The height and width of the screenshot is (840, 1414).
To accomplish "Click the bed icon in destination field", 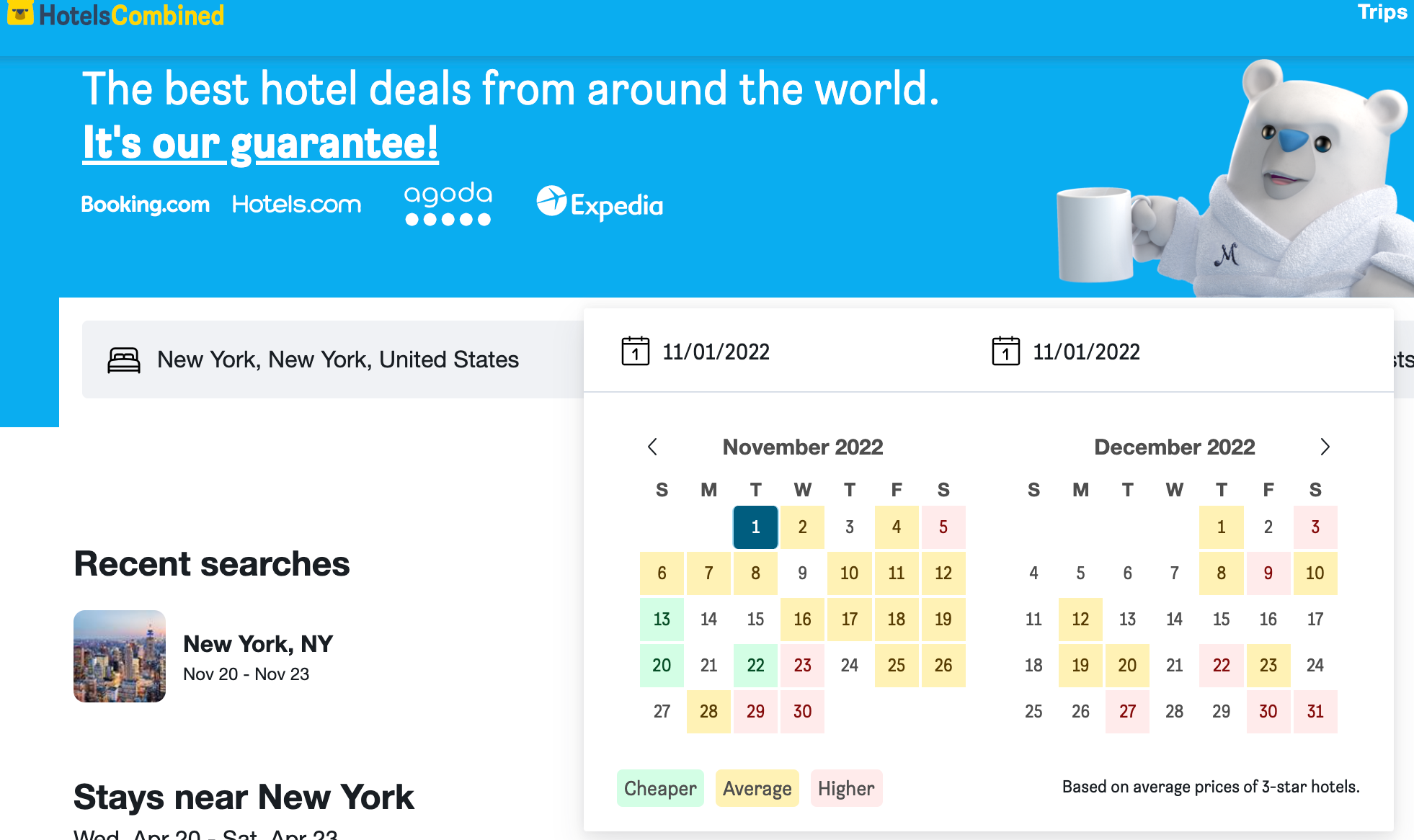I will click(x=124, y=359).
